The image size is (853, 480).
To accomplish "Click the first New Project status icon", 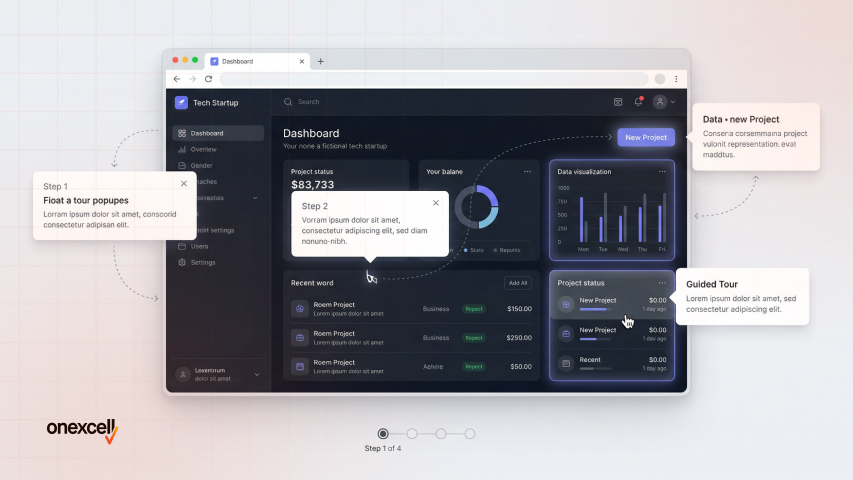I will coord(566,304).
